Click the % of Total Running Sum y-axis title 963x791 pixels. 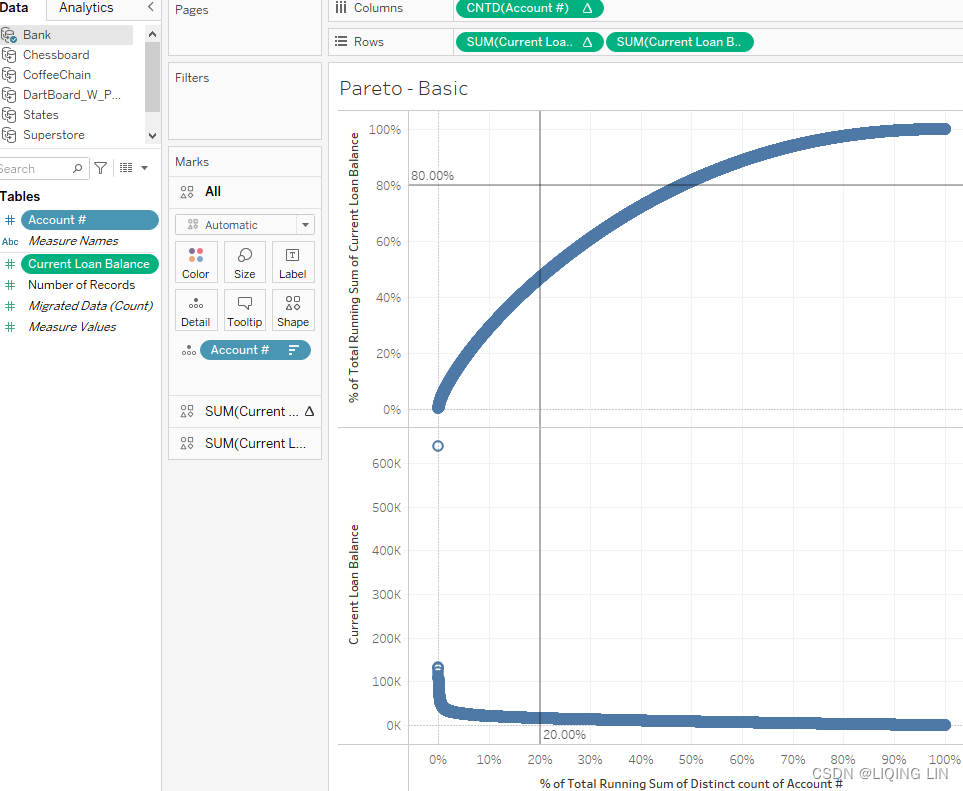(354, 267)
